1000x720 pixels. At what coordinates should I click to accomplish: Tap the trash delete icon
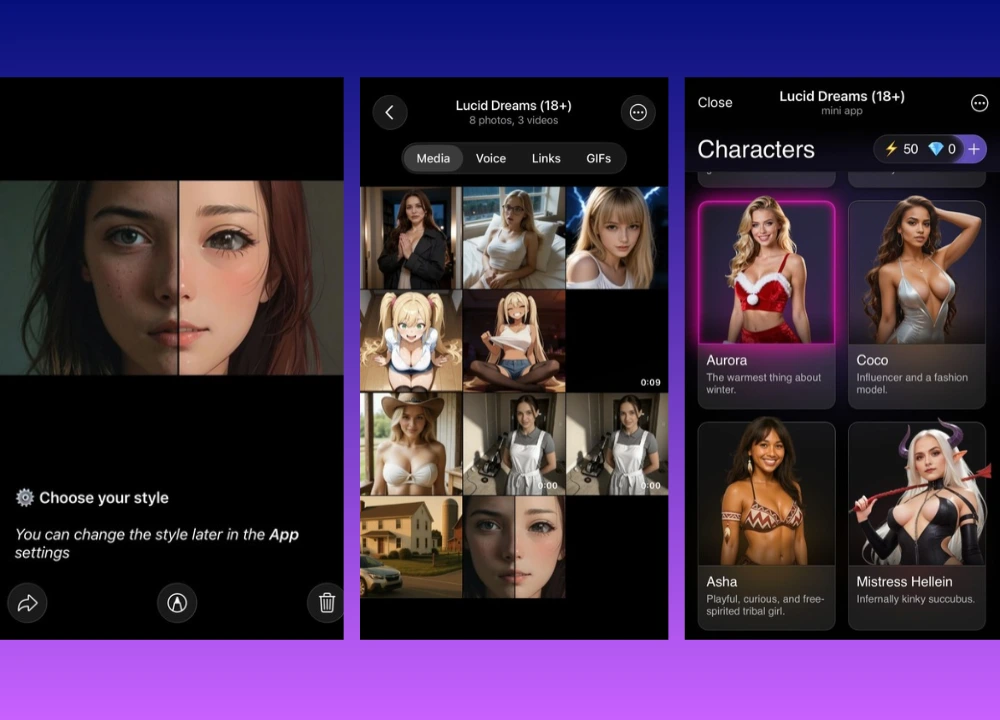327,603
